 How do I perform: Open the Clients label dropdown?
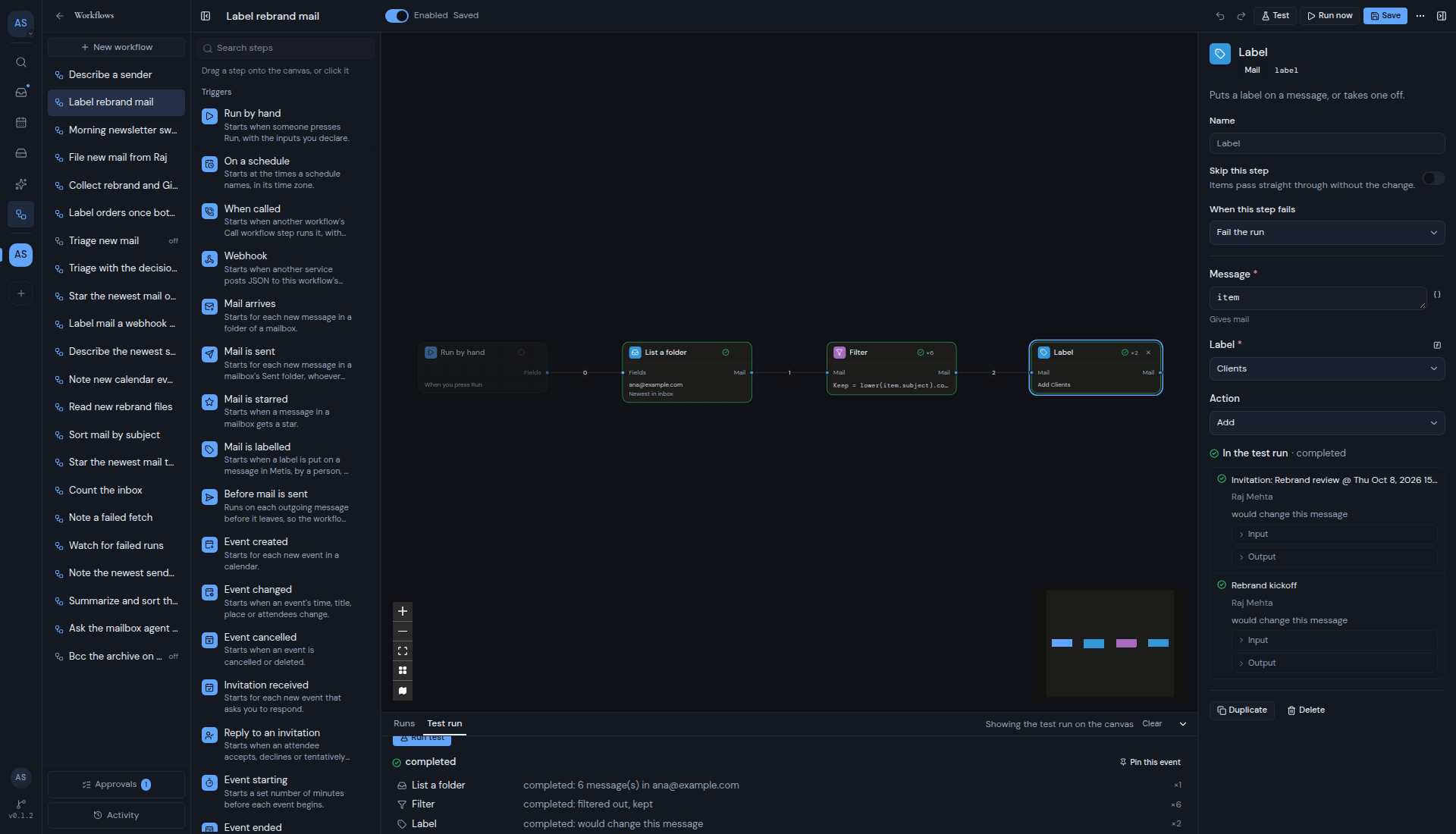pos(1326,369)
